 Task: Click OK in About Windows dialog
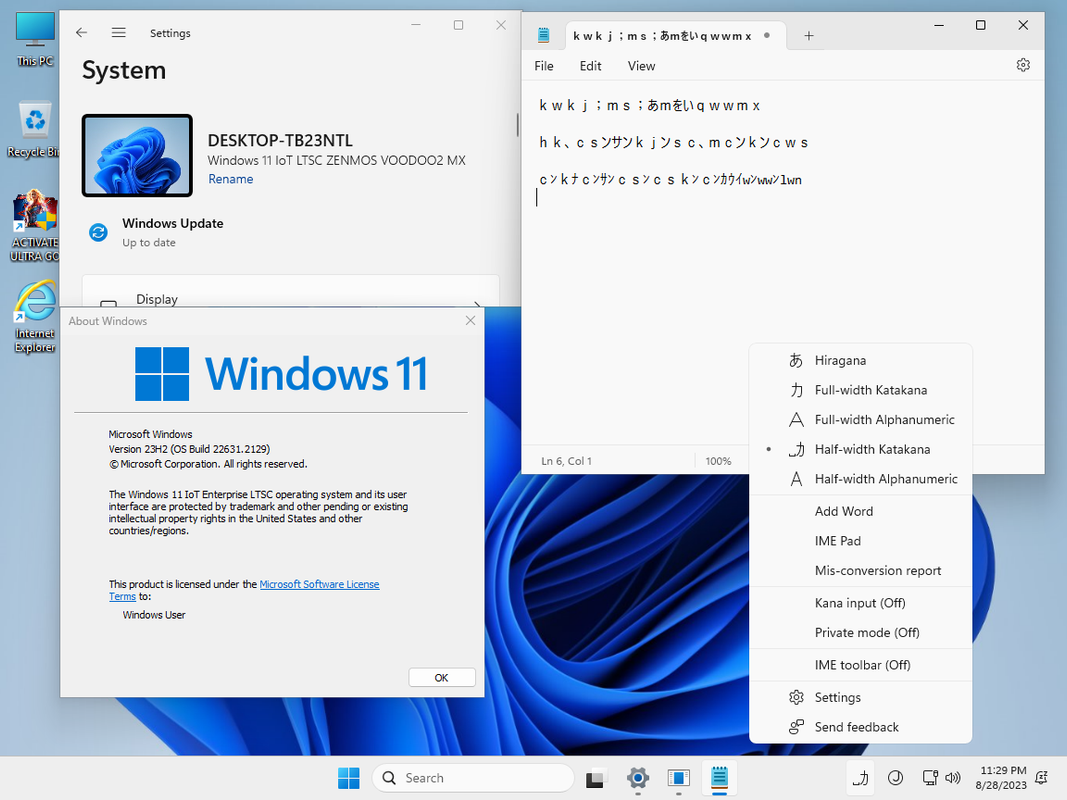pyautogui.click(x=442, y=678)
